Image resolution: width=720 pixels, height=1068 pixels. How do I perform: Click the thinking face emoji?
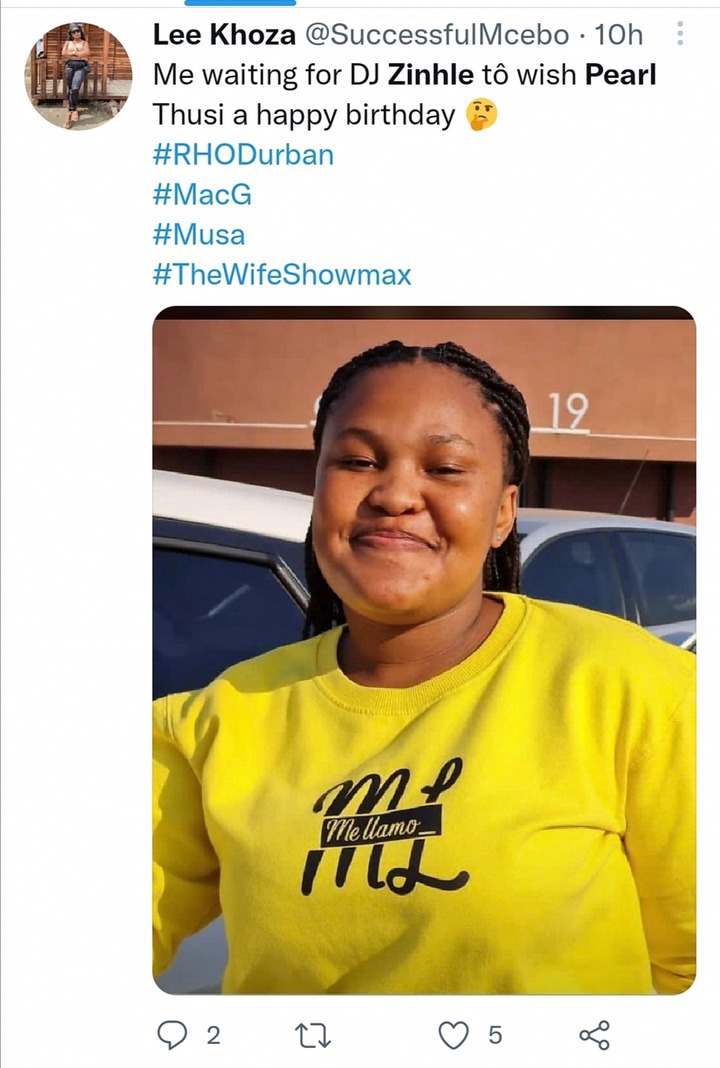481,114
